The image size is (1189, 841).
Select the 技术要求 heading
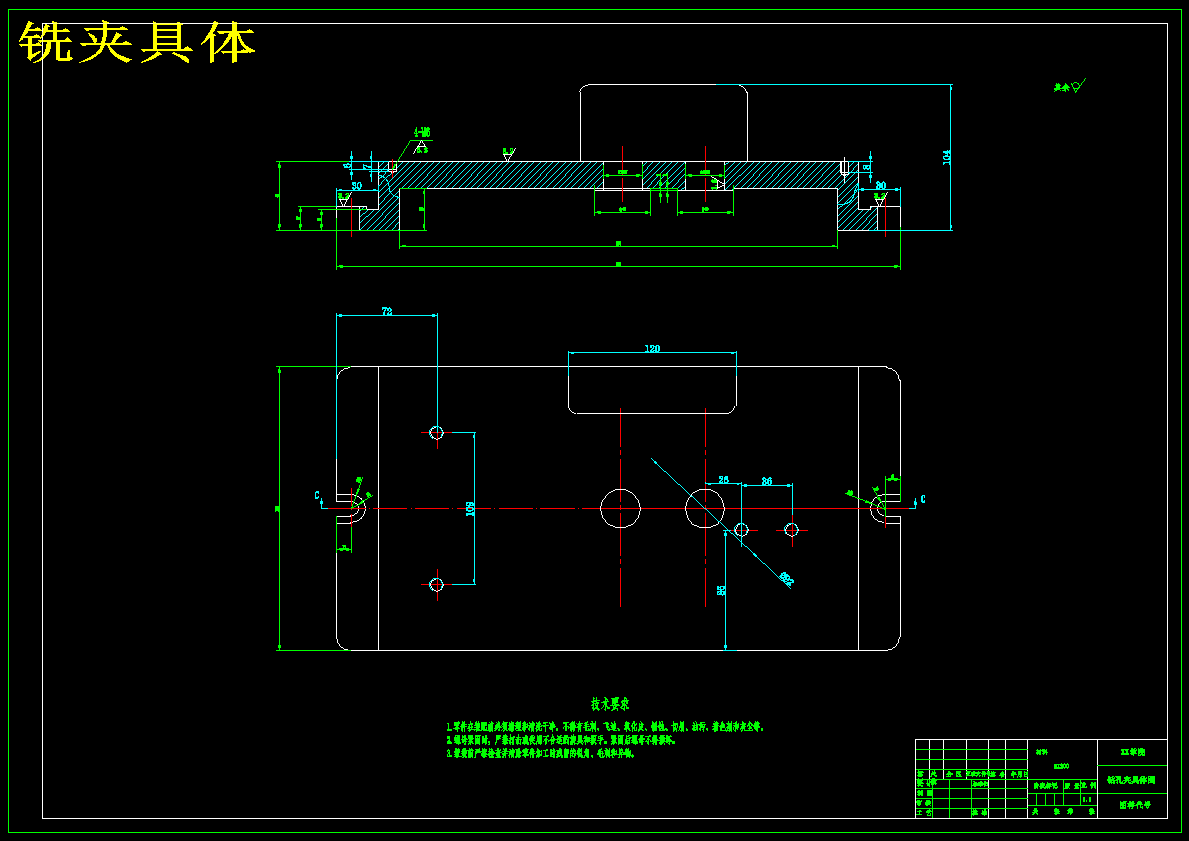click(x=610, y=704)
